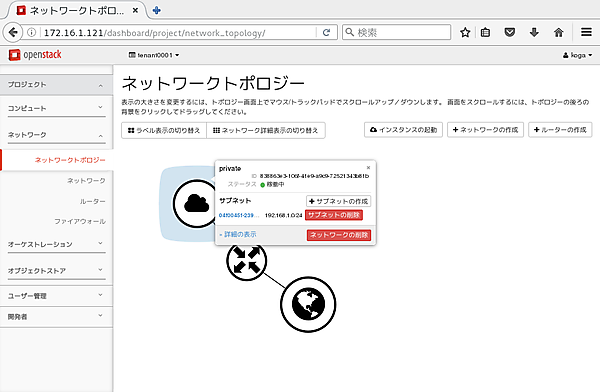Click ルーターの作成 button
This screenshot has height=392, width=600.
pyautogui.click(x=560, y=130)
